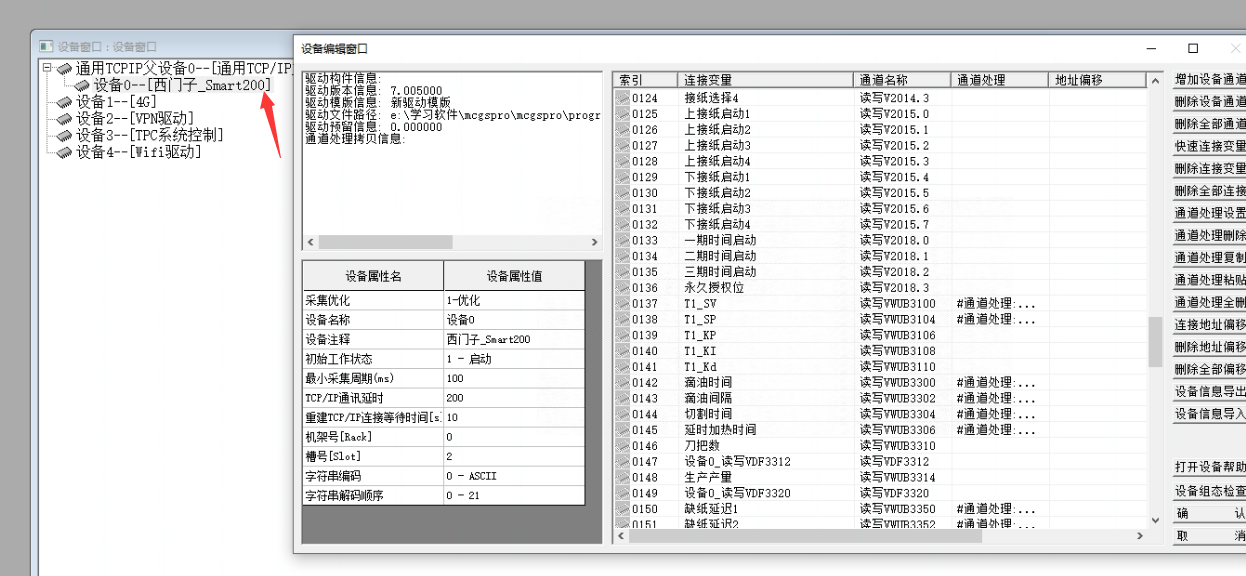
Task: Run 设备组态检查 button
Action: click(x=1209, y=491)
